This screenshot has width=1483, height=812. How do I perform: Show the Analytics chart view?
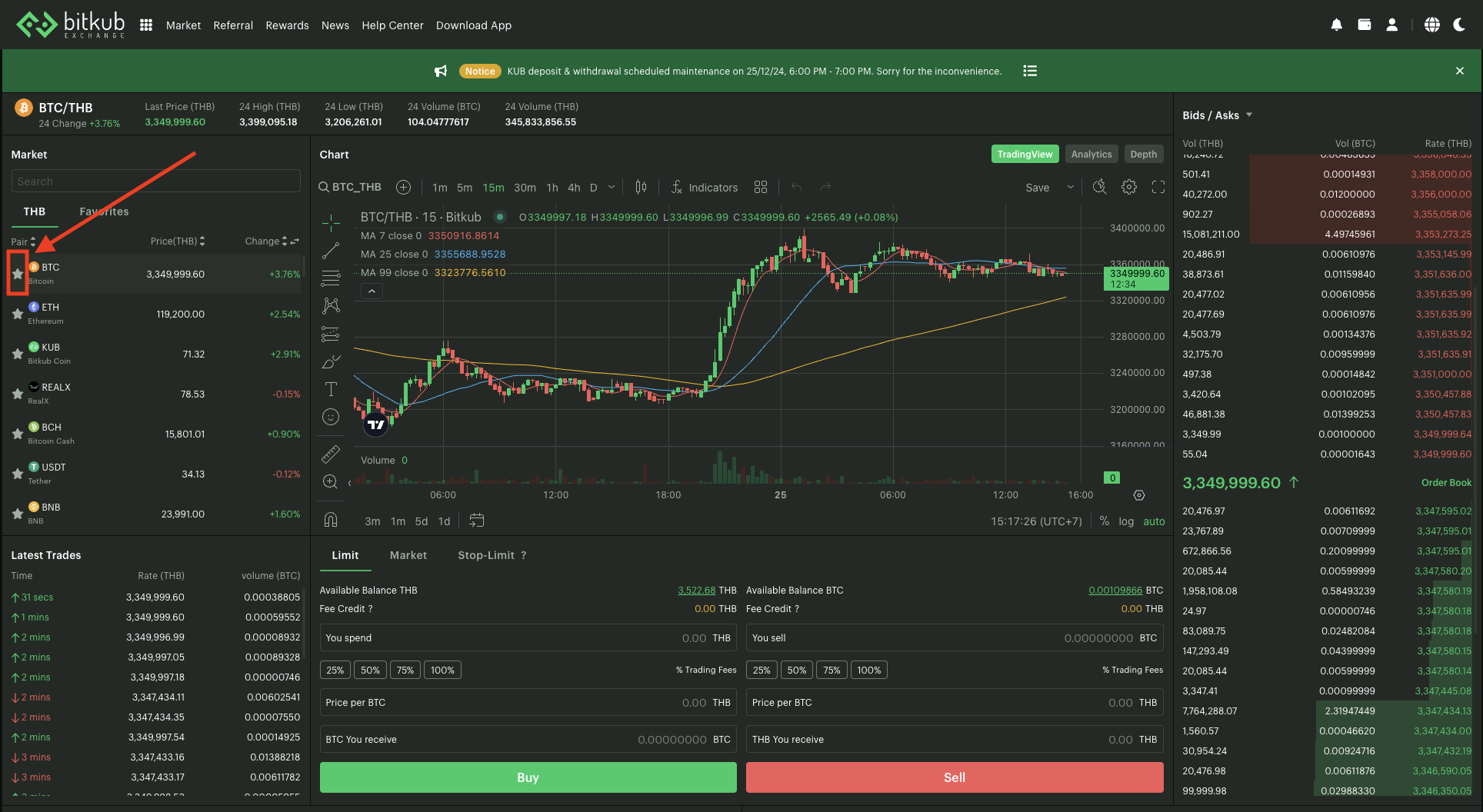pos(1091,154)
